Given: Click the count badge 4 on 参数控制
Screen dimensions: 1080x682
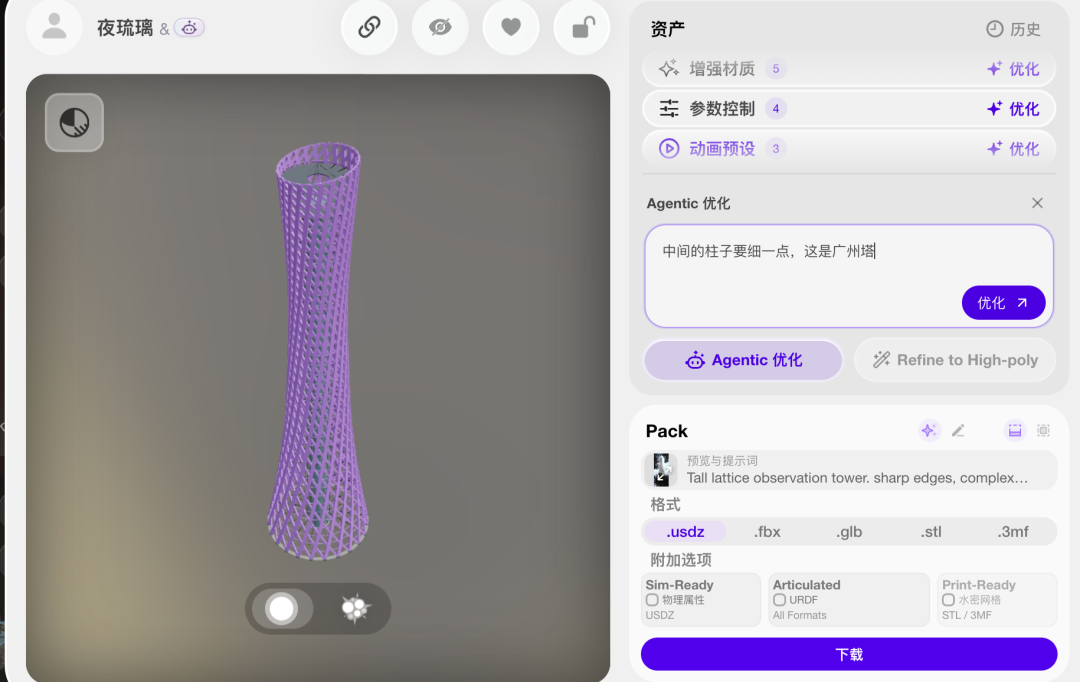Looking at the screenshot, I should (x=776, y=109).
